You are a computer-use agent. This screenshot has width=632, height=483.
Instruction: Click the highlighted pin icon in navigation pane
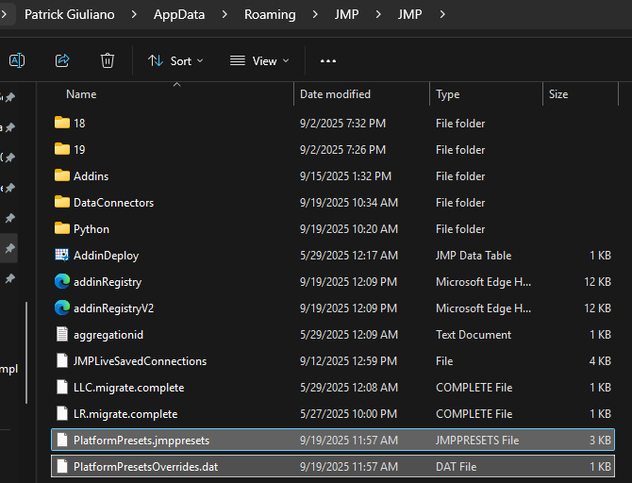(x=10, y=248)
